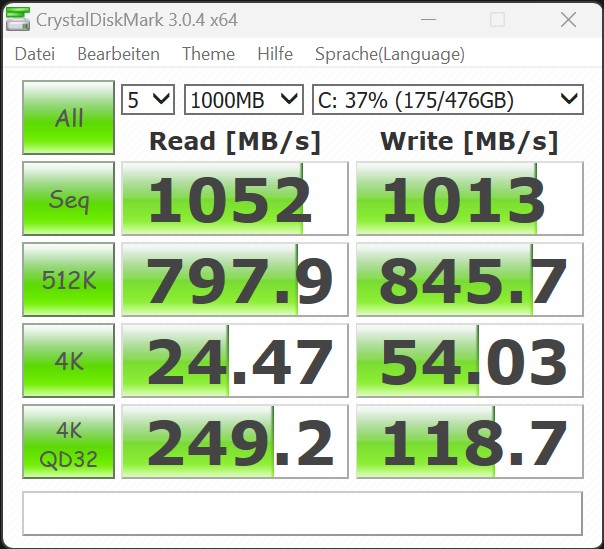The width and height of the screenshot is (604, 549).
Task: Open the Bearbeiten menu
Action: coord(118,54)
